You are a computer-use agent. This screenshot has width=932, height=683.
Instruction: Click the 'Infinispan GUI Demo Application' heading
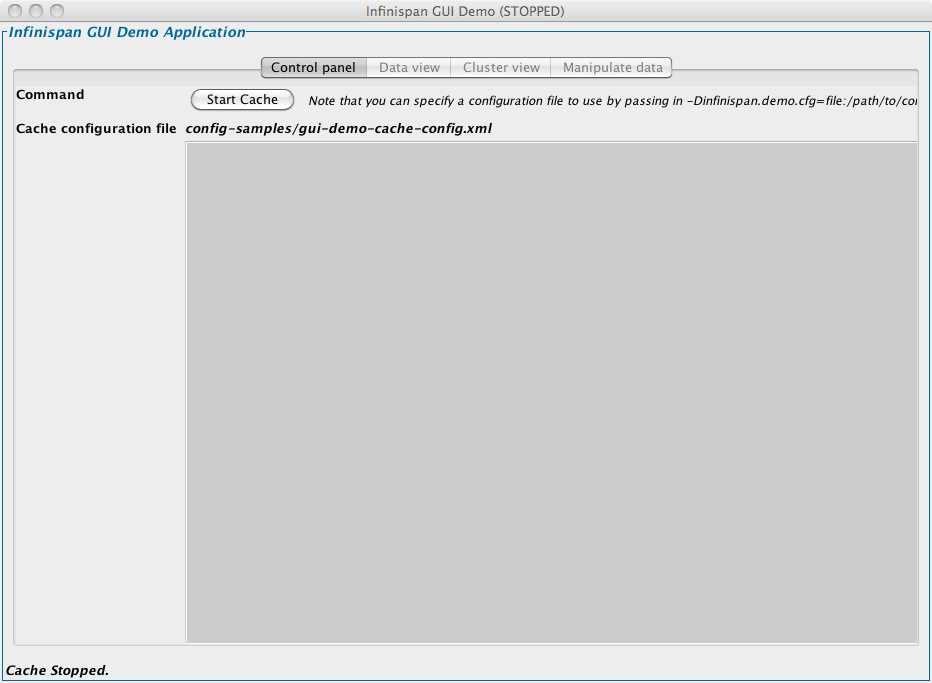(x=127, y=32)
